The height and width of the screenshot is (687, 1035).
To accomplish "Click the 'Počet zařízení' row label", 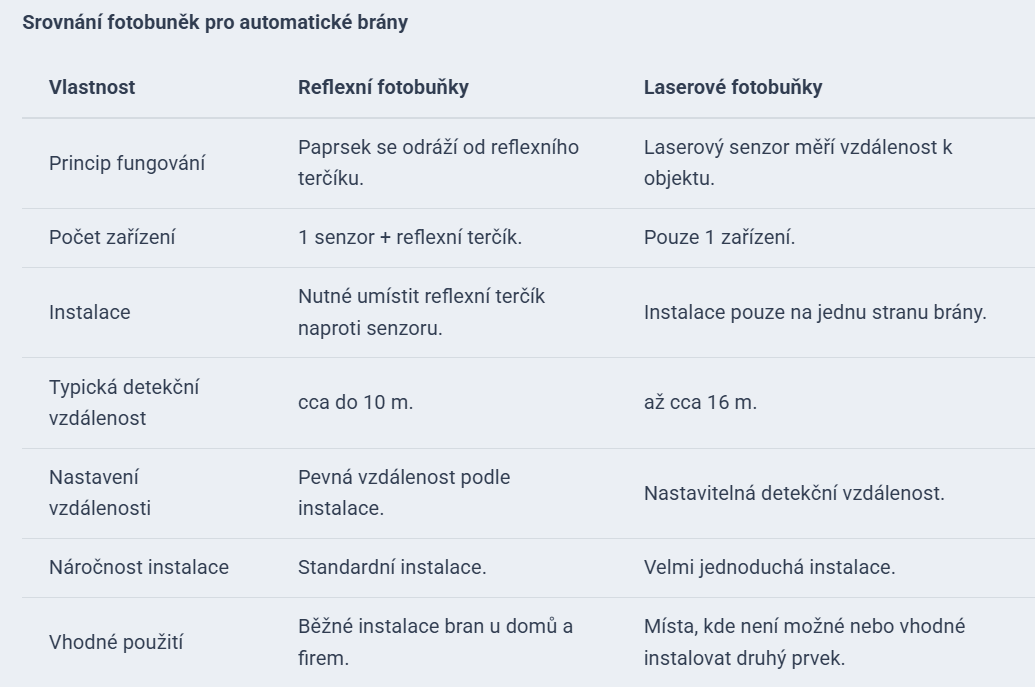I will click(112, 237).
